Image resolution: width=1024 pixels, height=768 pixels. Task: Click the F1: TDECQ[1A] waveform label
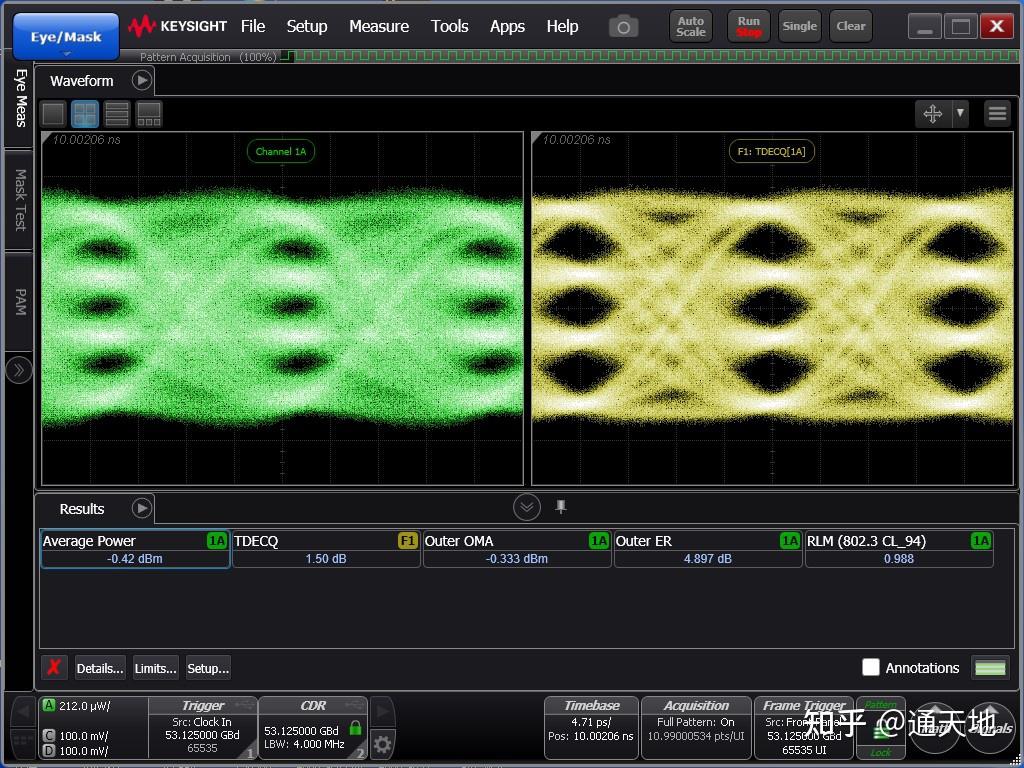pos(771,152)
